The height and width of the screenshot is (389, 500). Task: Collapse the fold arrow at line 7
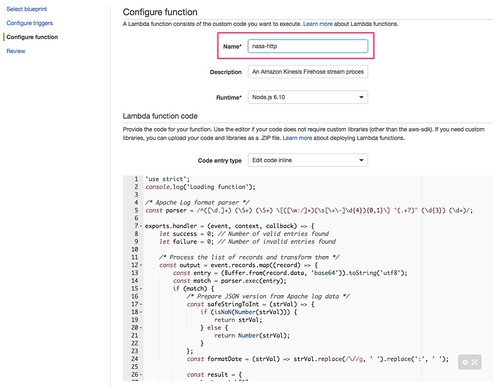pos(141,226)
